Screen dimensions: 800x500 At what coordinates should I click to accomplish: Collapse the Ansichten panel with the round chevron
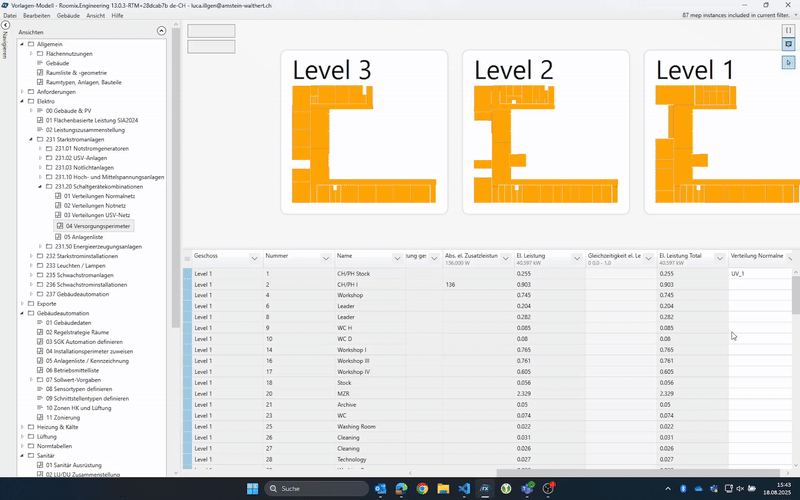(x=162, y=32)
